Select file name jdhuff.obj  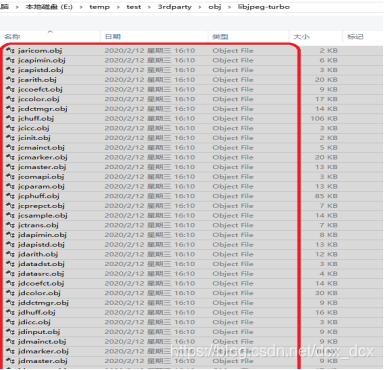point(37,312)
